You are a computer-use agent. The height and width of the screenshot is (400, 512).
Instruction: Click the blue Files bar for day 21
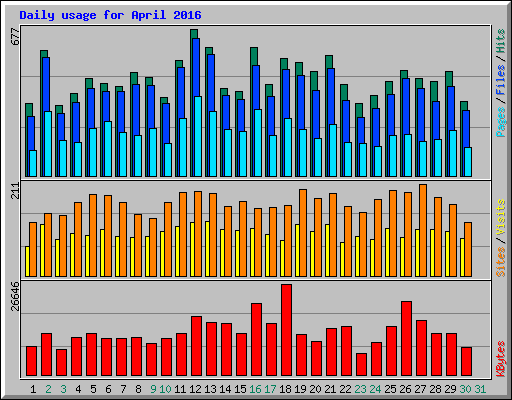click(x=331, y=96)
